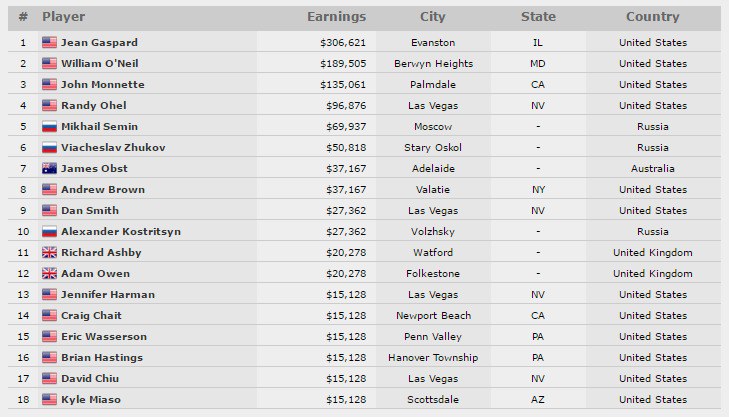Select player name Dan Smith
729x417 pixels.
pyautogui.click(x=92, y=211)
